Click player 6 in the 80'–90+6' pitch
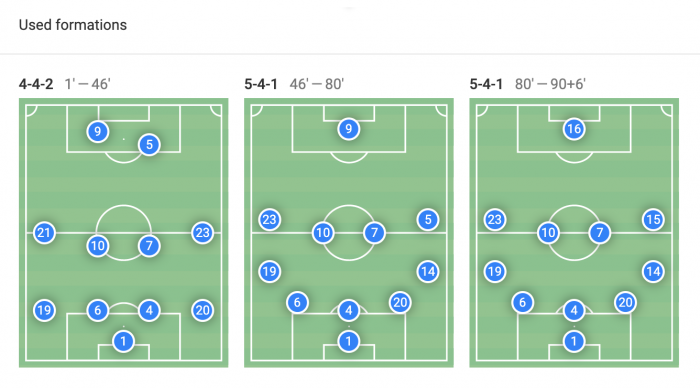Screen dimensions: 700x388 tap(522, 302)
